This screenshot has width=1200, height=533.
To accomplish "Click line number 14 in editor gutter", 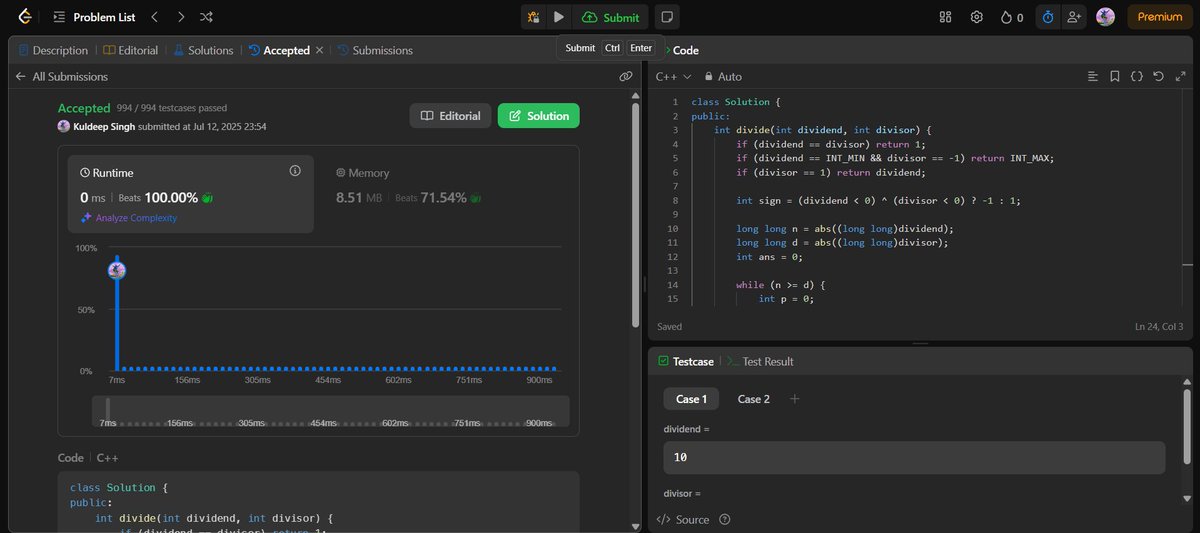I will (x=672, y=285).
